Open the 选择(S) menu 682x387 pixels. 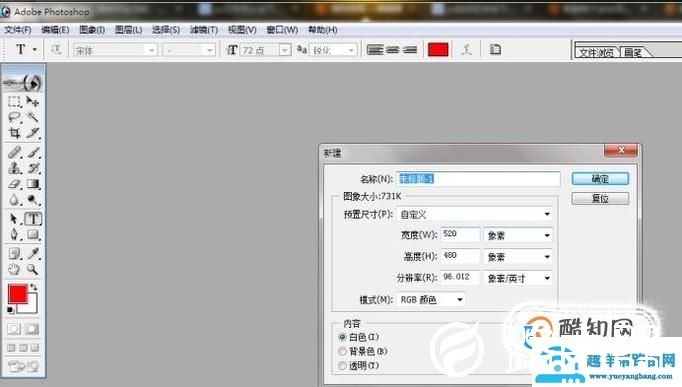pos(166,30)
